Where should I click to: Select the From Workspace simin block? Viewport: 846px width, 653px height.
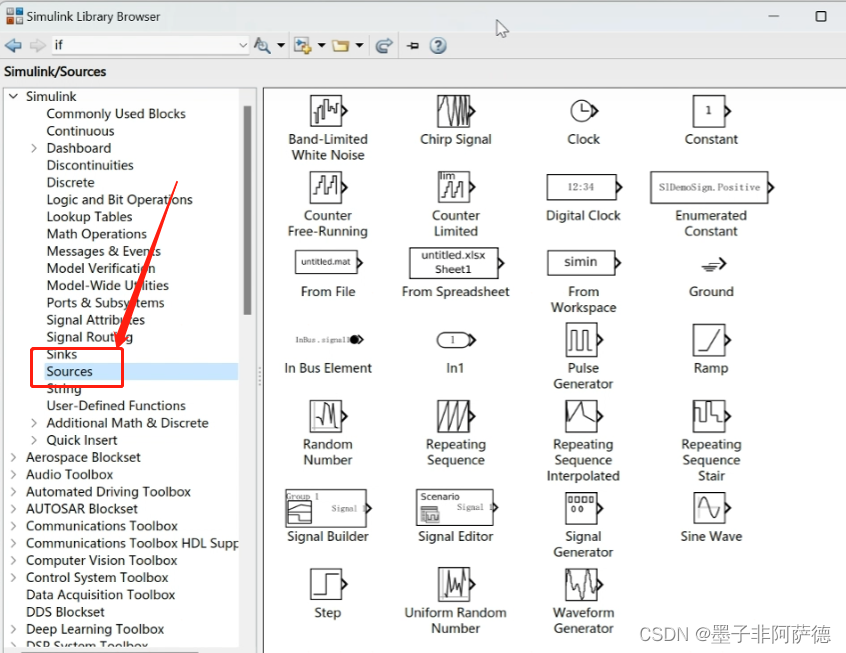coord(584,263)
